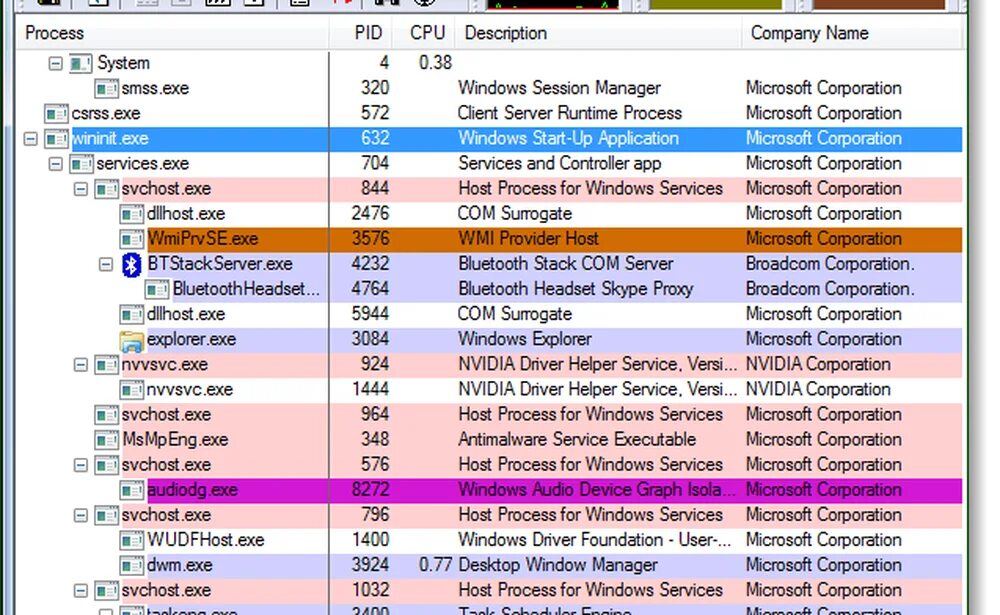Click the icon for WmiPrvSE.exe

coord(131,239)
